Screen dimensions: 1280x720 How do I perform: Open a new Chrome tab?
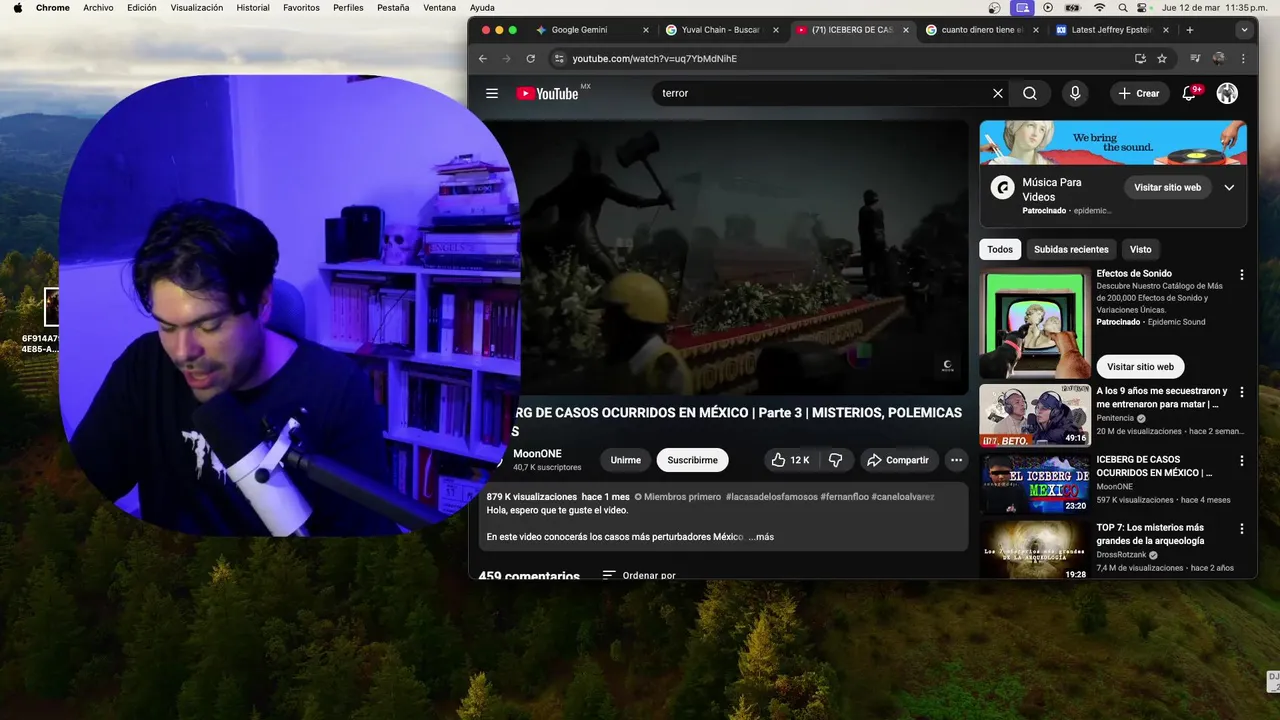pos(1190,30)
